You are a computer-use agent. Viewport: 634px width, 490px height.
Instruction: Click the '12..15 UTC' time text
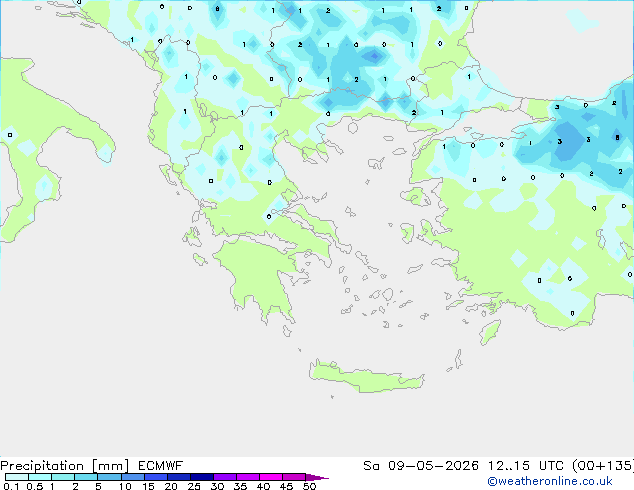click(526, 466)
